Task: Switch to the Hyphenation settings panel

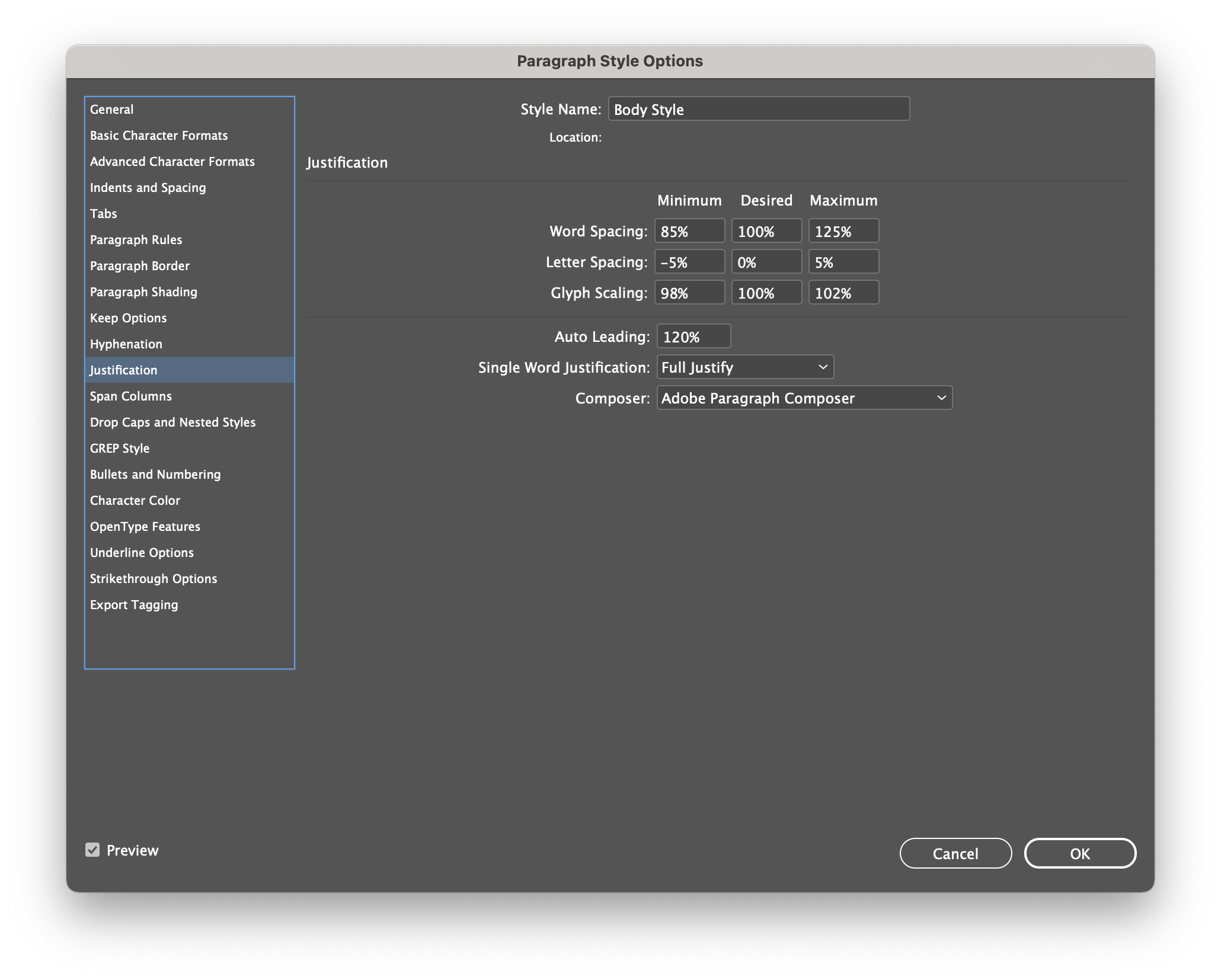Action: pos(126,344)
